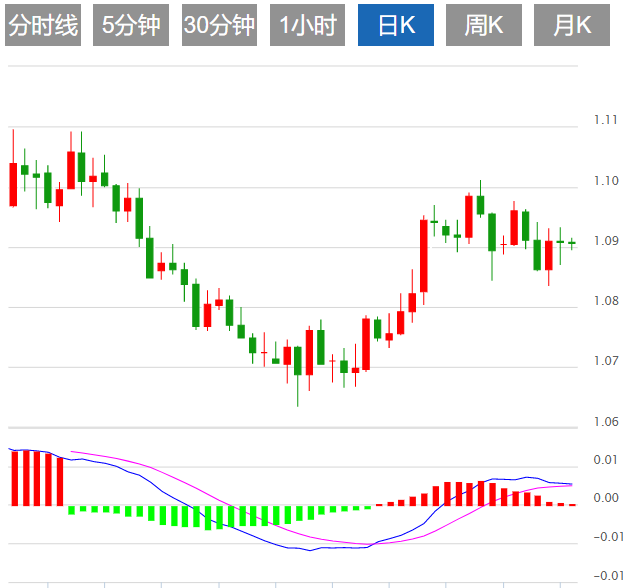632x588 pixels.
Task: Click the first red MACD histogram bar
Action: tap(15, 478)
